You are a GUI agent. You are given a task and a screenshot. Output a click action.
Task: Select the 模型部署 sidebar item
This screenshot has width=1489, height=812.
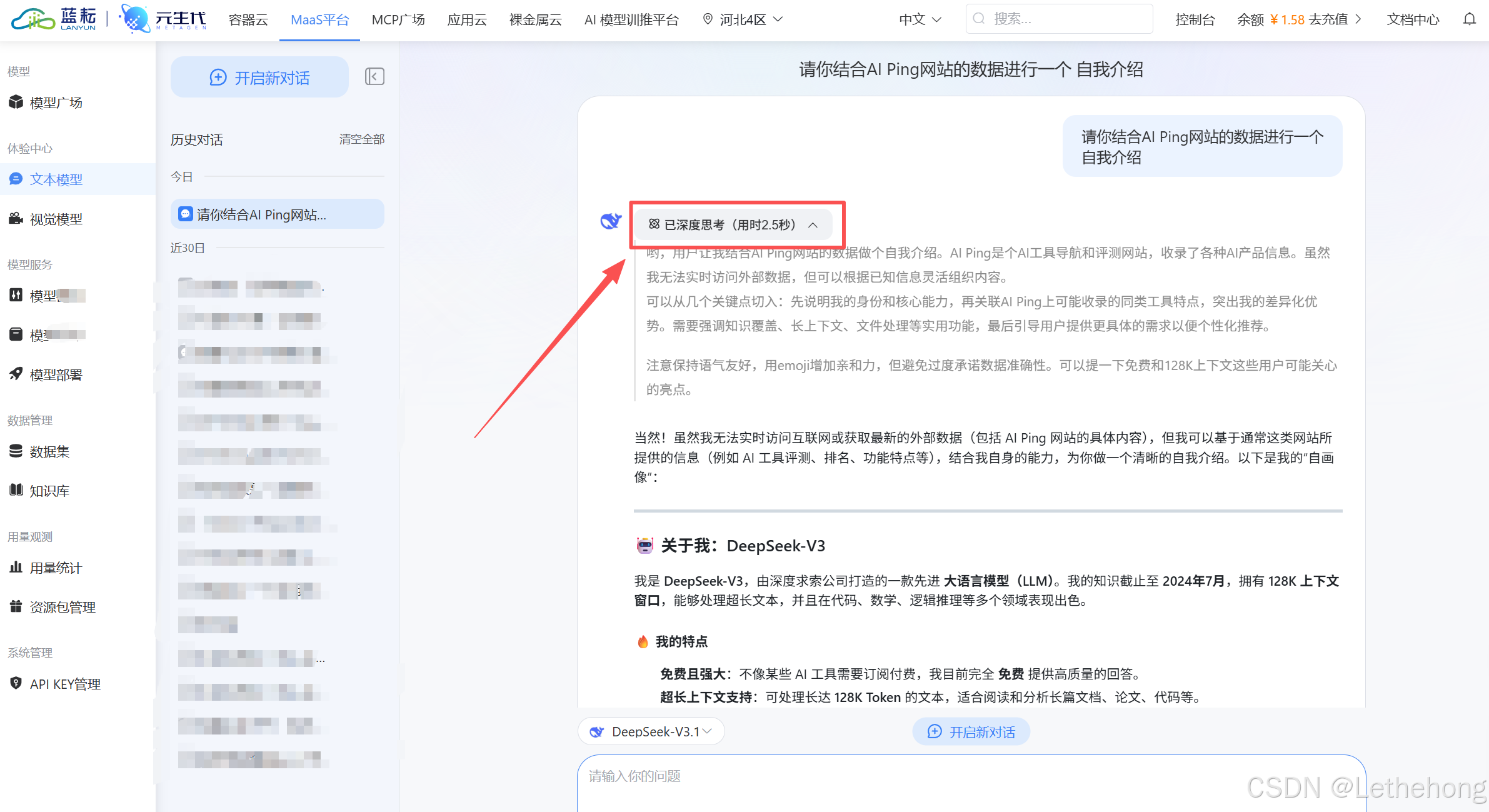(78, 374)
